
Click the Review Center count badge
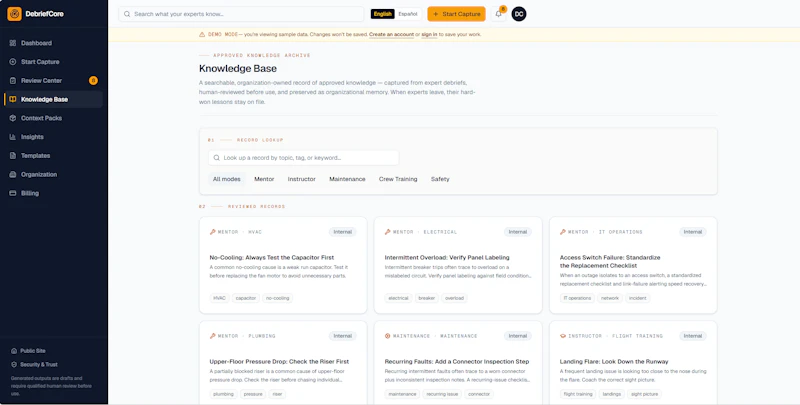pos(93,80)
